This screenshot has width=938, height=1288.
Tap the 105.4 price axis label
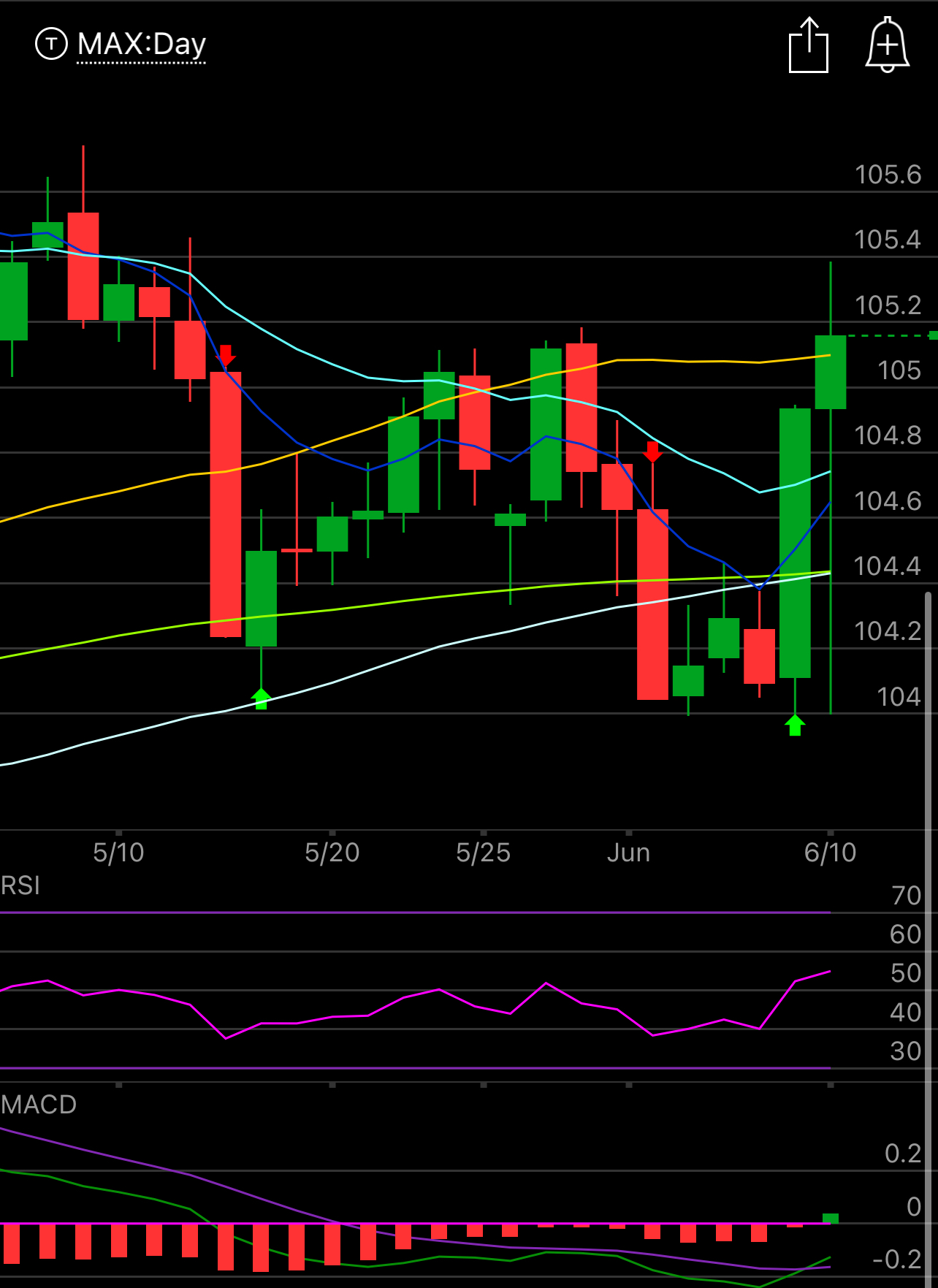click(888, 240)
